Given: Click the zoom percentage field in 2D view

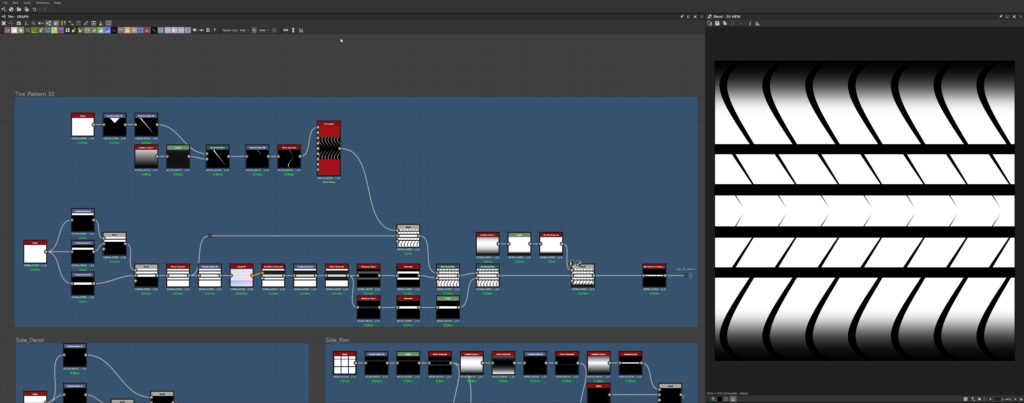Looking at the screenshot, I should click(x=1006, y=399).
